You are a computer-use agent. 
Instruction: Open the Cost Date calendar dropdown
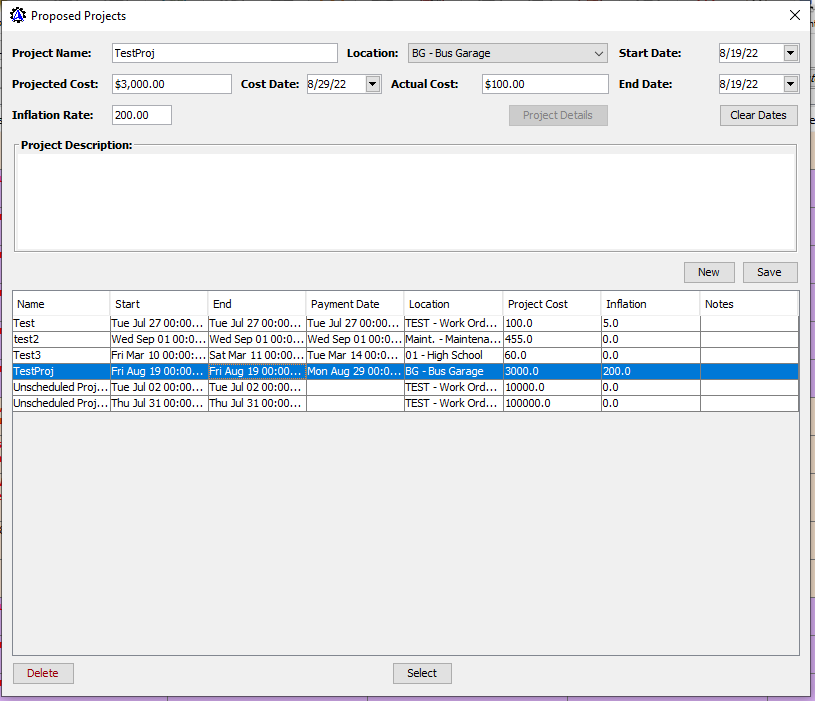(x=373, y=84)
